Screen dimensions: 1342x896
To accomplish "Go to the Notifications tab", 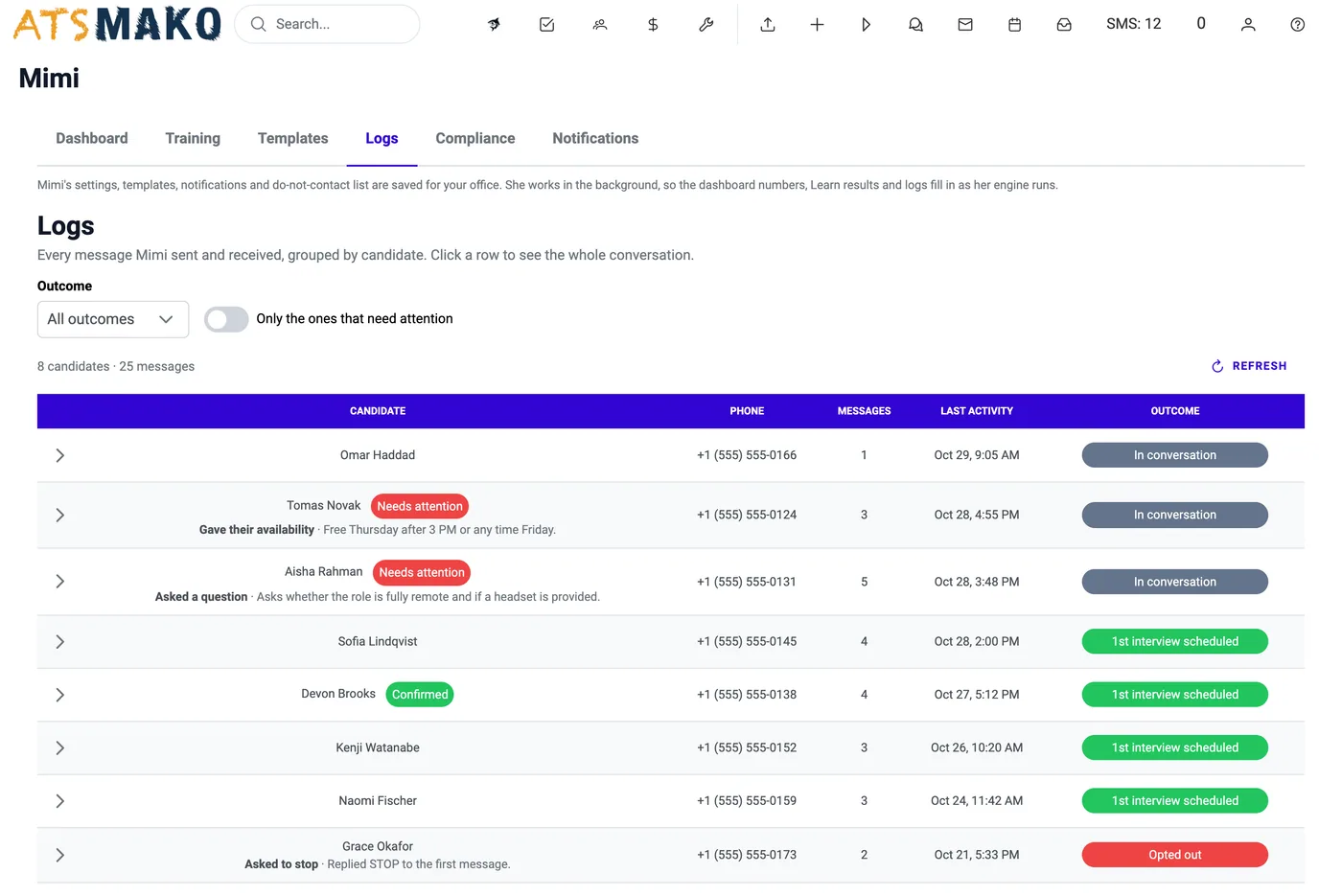I will coord(595,139).
